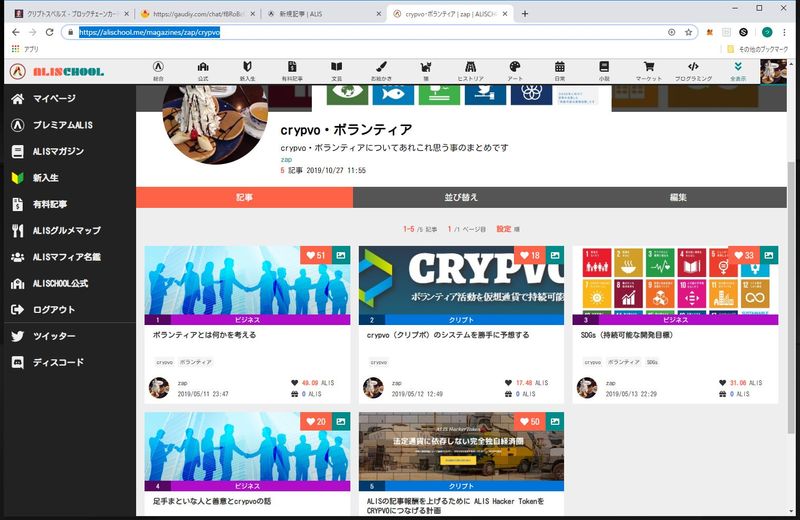Viewport: 800px width, 520px height.
Task: Open article crypvo（クリプボ）のシステムを勝手に予想する
Action: [448, 335]
